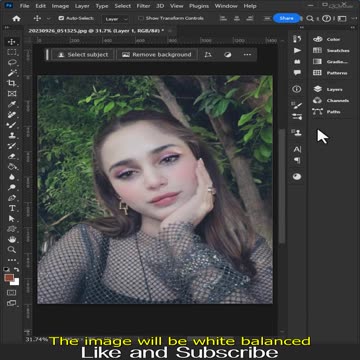Screen dimensions: 360x360
Task: Reset default foreground and background colors
Action: click(x=7, y=269)
